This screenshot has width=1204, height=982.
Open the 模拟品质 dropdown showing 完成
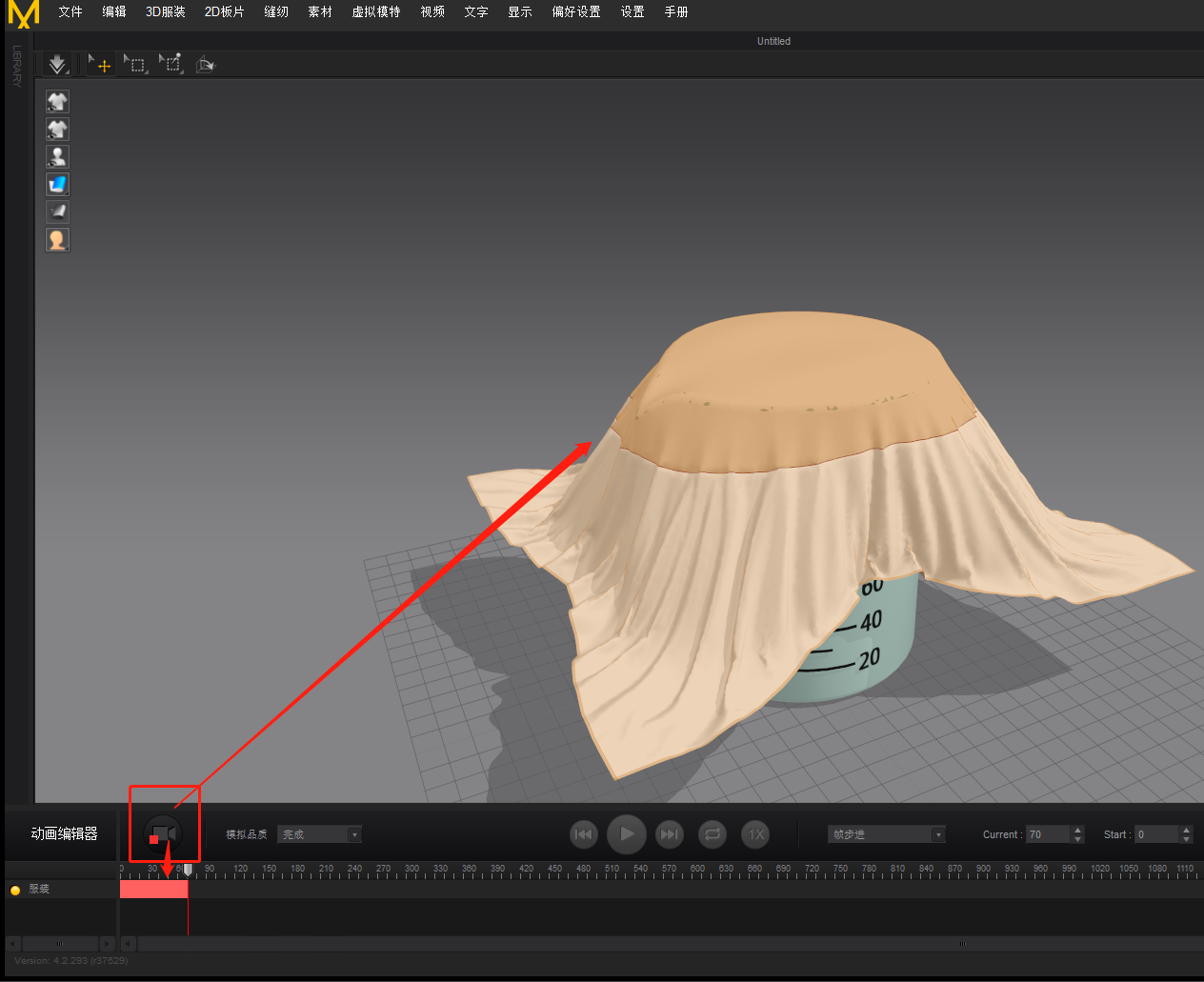[319, 834]
